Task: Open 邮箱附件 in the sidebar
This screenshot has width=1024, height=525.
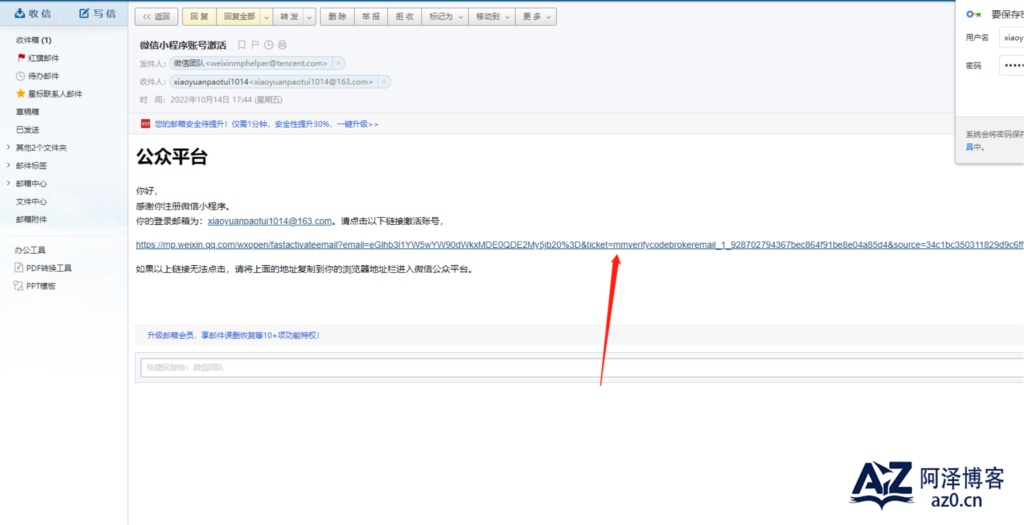Action: pos(31,219)
